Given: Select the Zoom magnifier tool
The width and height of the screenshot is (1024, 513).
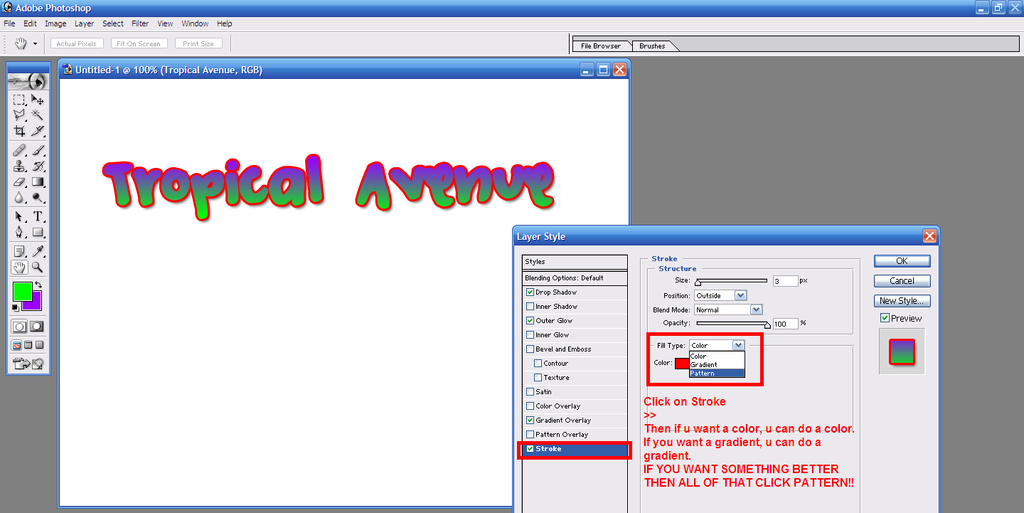Looking at the screenshot, I should (38, 267).
